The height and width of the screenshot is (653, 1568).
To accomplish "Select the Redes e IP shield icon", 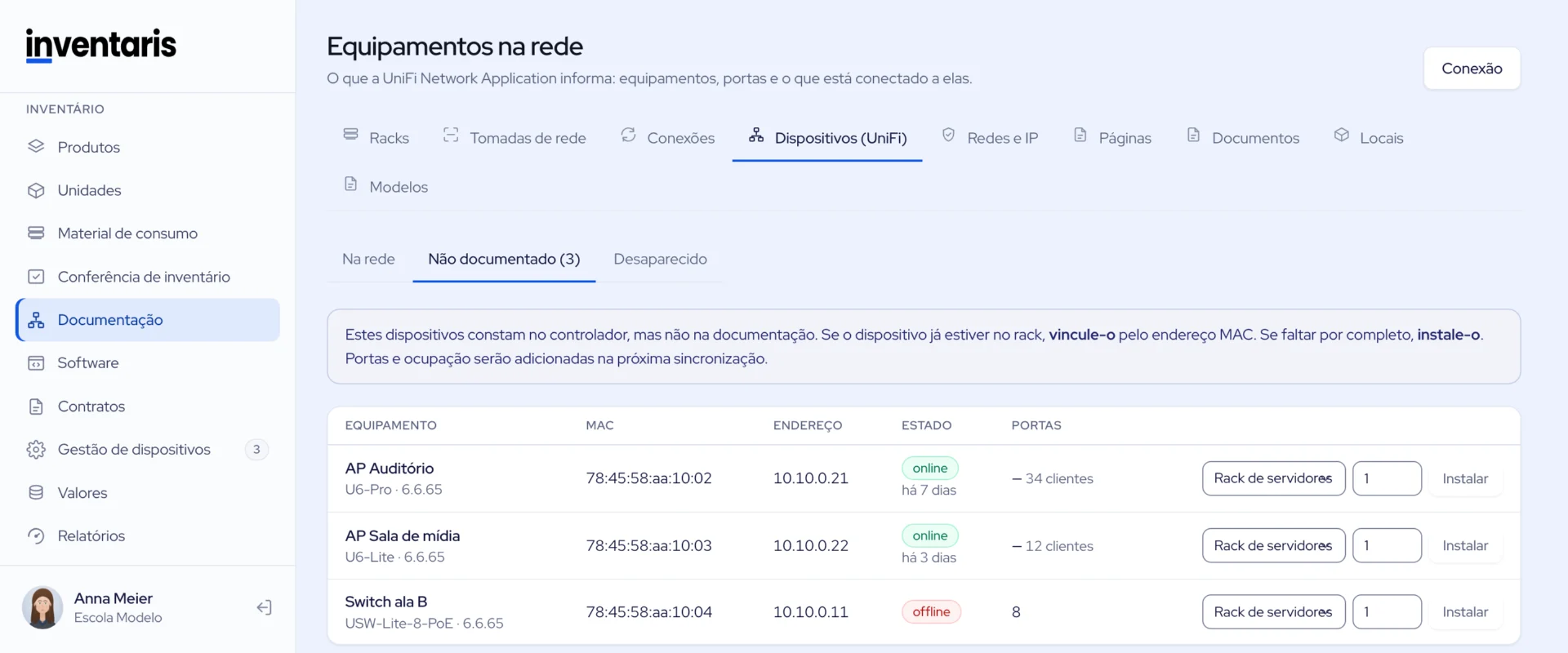I will pyautogui.click(x=948, y=135).
